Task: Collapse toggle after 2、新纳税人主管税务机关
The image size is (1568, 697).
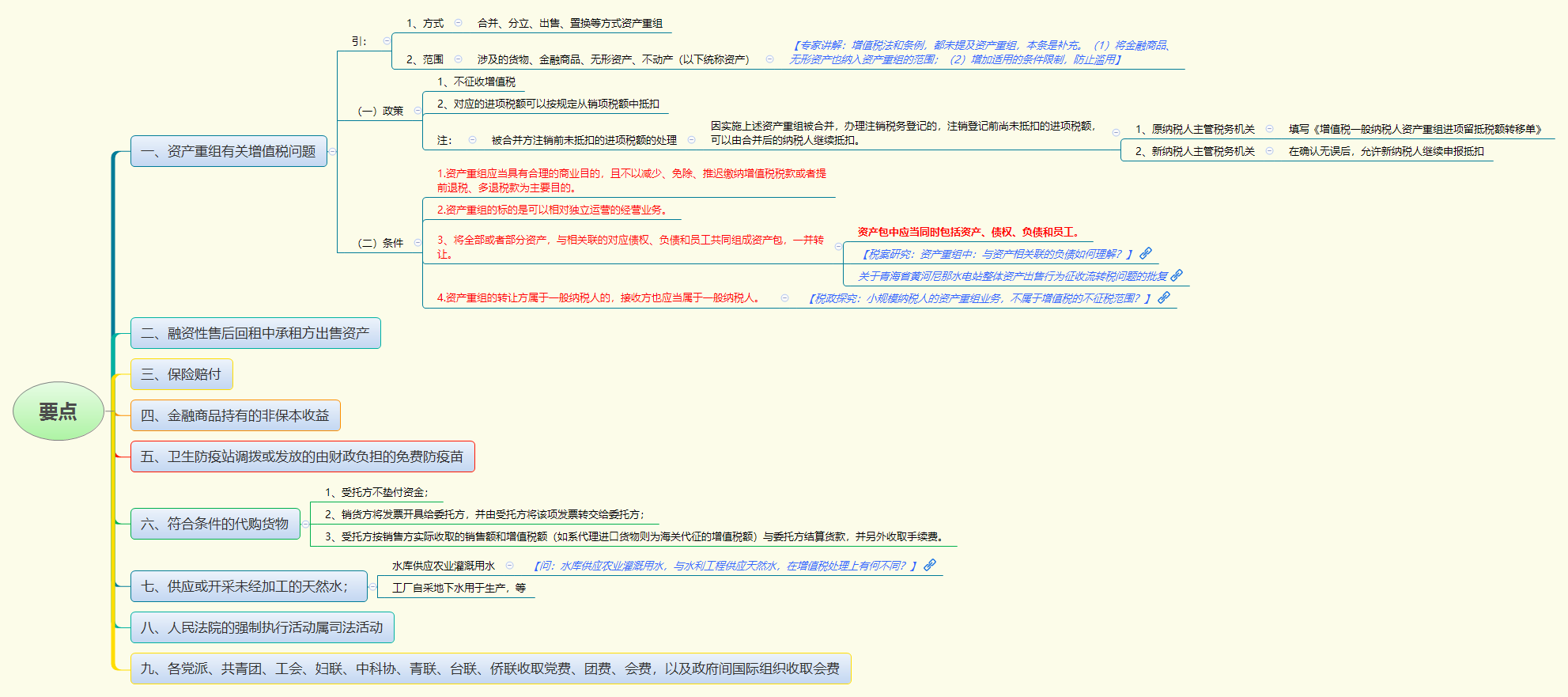Action: (1269, 150)
